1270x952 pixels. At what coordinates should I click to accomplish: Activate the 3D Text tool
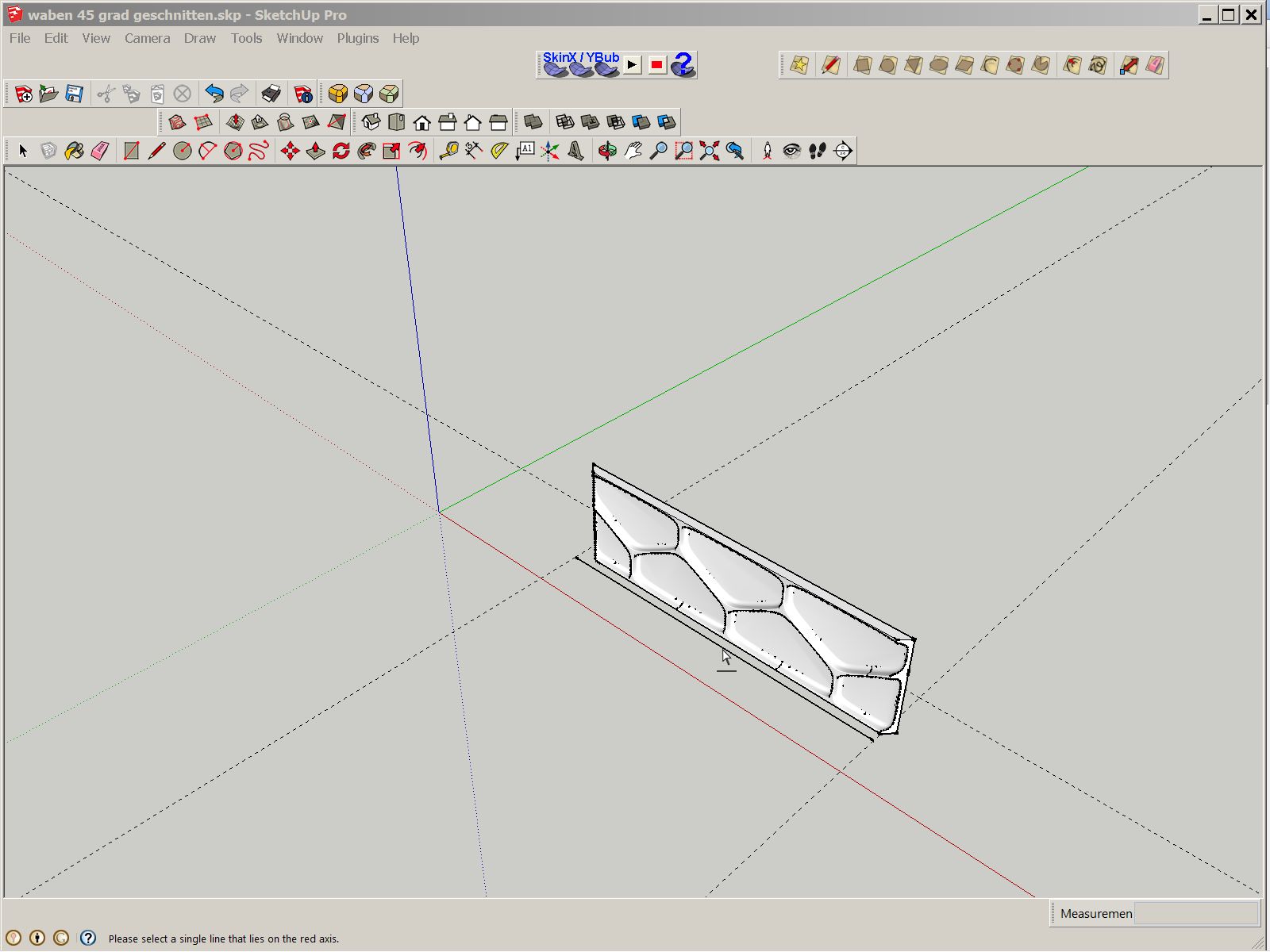[x=575, y=151]
